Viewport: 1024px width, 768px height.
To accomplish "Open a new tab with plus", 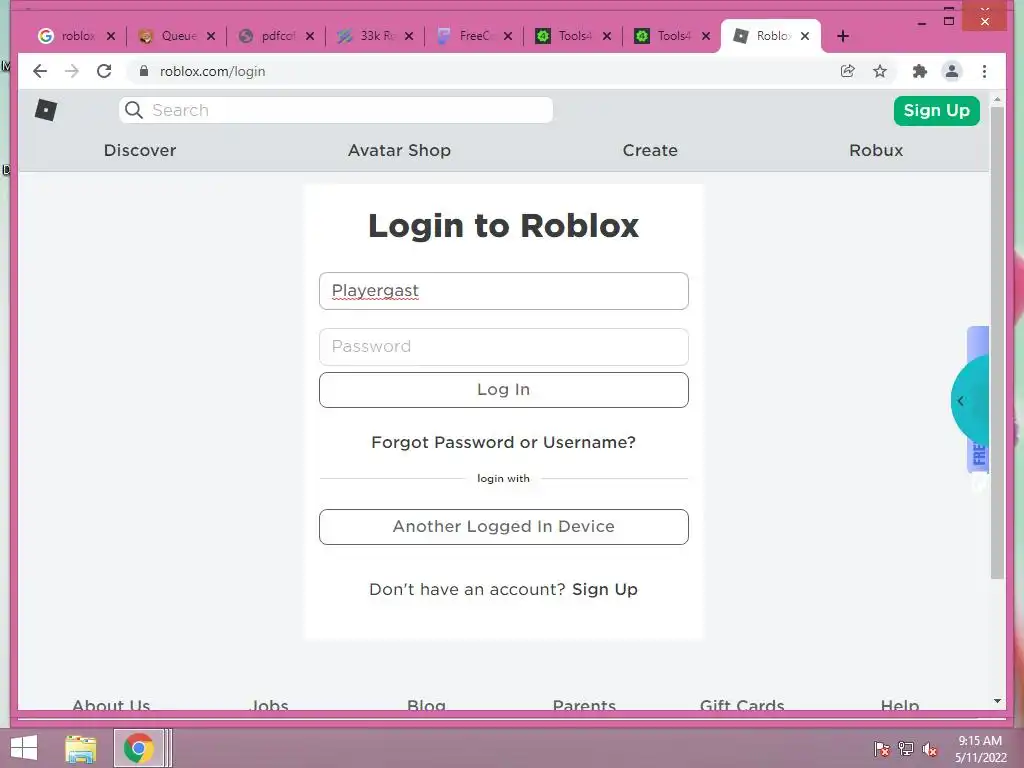I will coord(843,36).
